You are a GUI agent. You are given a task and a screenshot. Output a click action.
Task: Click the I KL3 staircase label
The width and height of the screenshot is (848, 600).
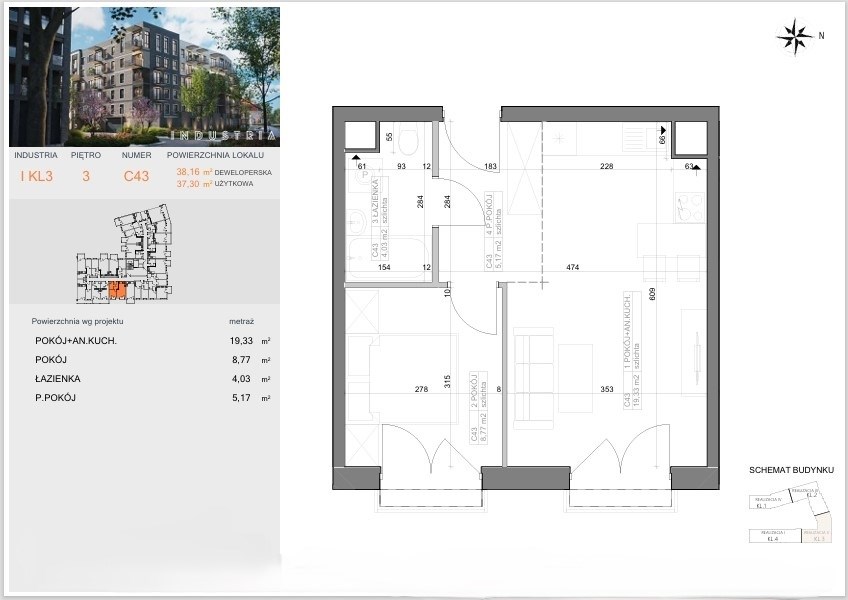(38, 178)
